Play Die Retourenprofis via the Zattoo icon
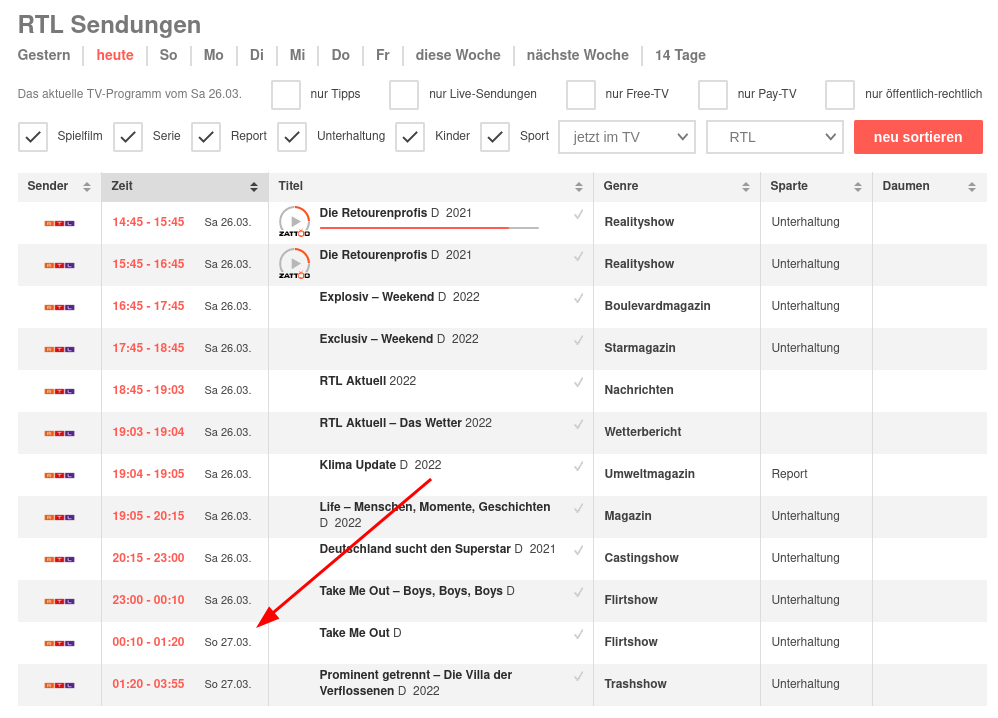Viewport: 998px width, 718px height. [294, 220]
